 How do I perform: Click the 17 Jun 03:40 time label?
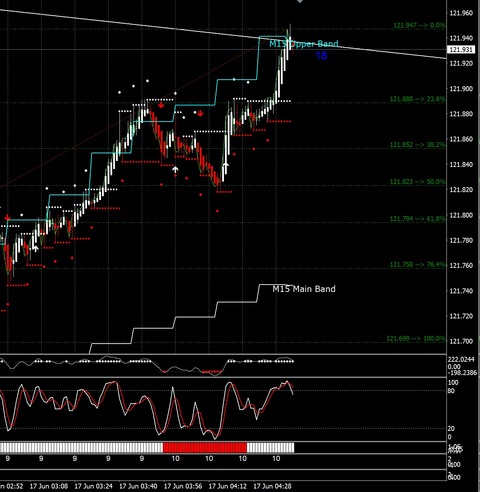[x=138, y=486]
